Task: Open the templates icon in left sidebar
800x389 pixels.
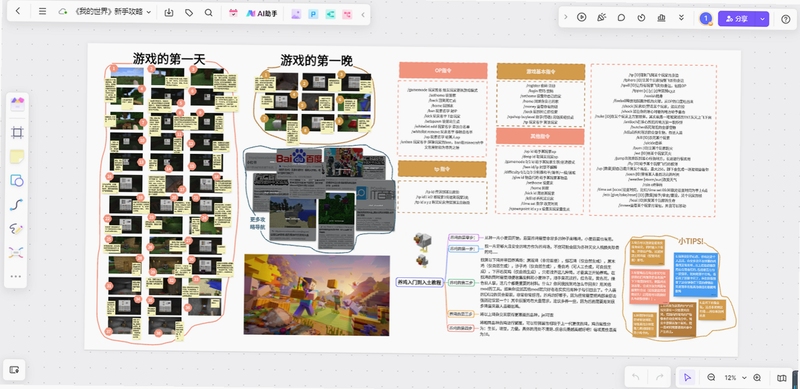Action: coord(17,105)
